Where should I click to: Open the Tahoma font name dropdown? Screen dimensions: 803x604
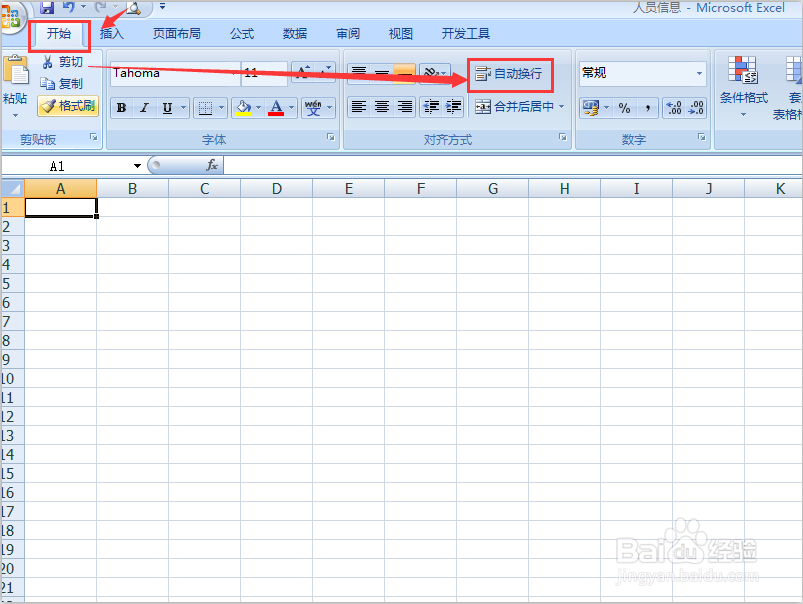coord(235,73)
